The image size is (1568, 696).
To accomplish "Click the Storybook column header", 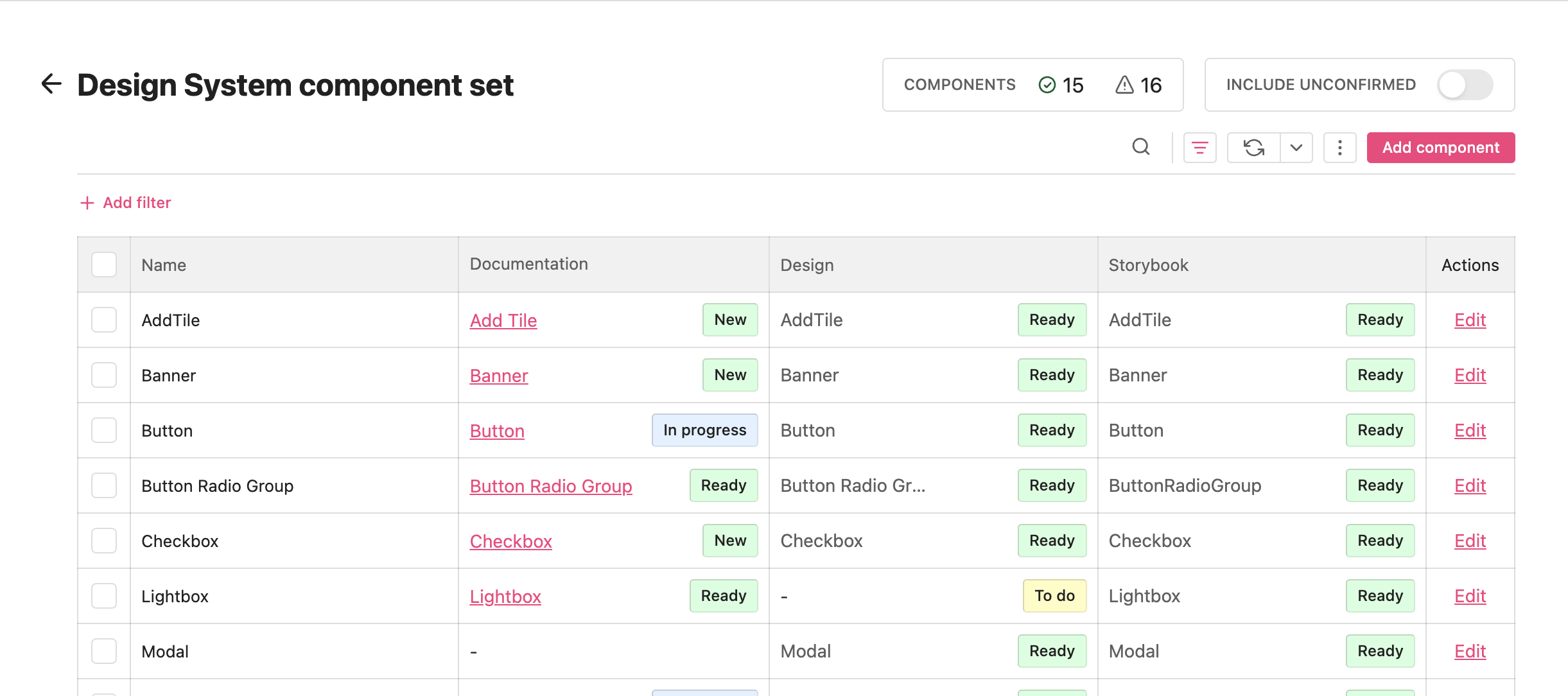I will point(1148,265).
